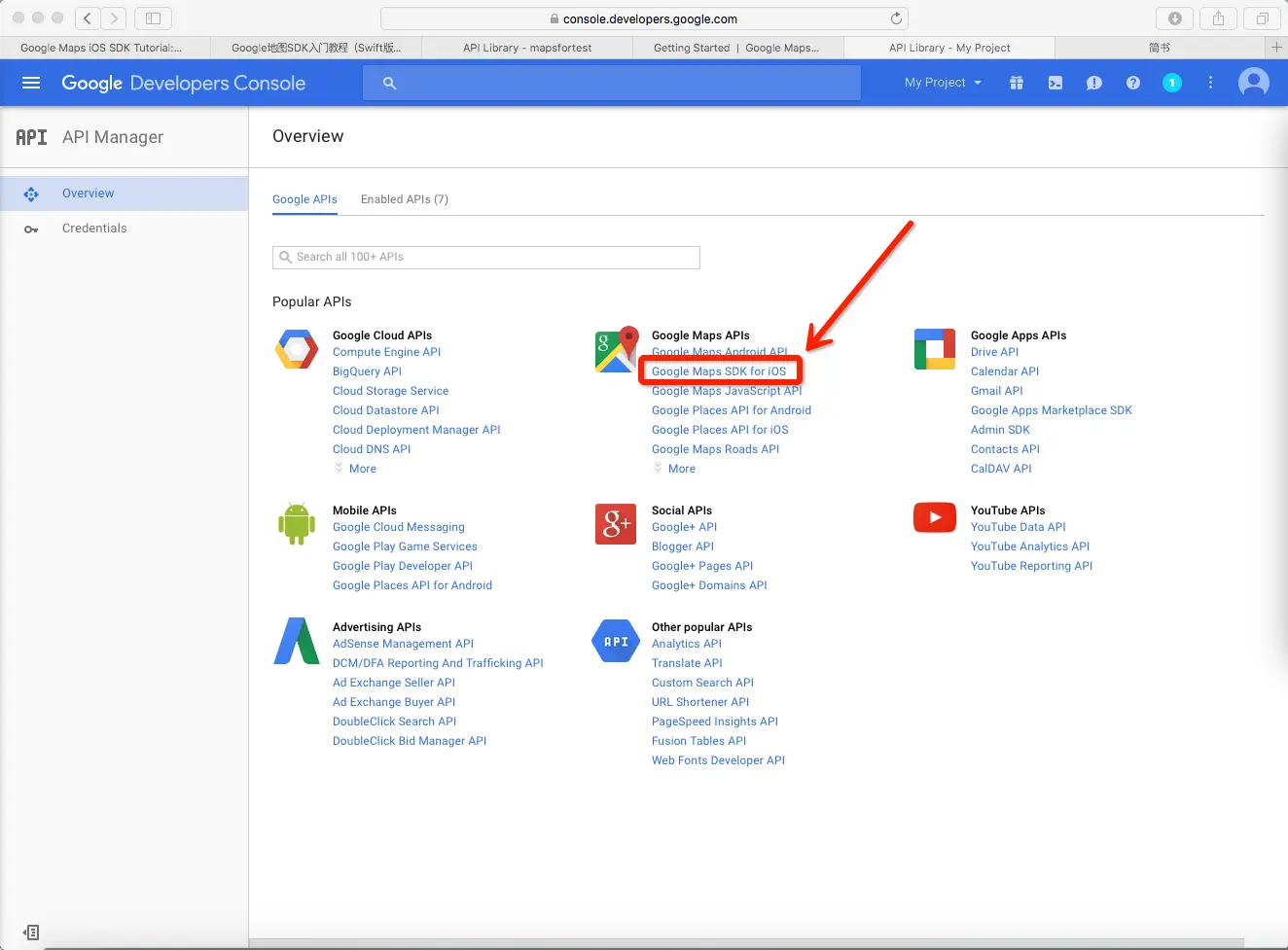Viewport: 1288px width, 950px height.
Task: Focus the Search all 100+ APIs field
Action: (486, 257)
